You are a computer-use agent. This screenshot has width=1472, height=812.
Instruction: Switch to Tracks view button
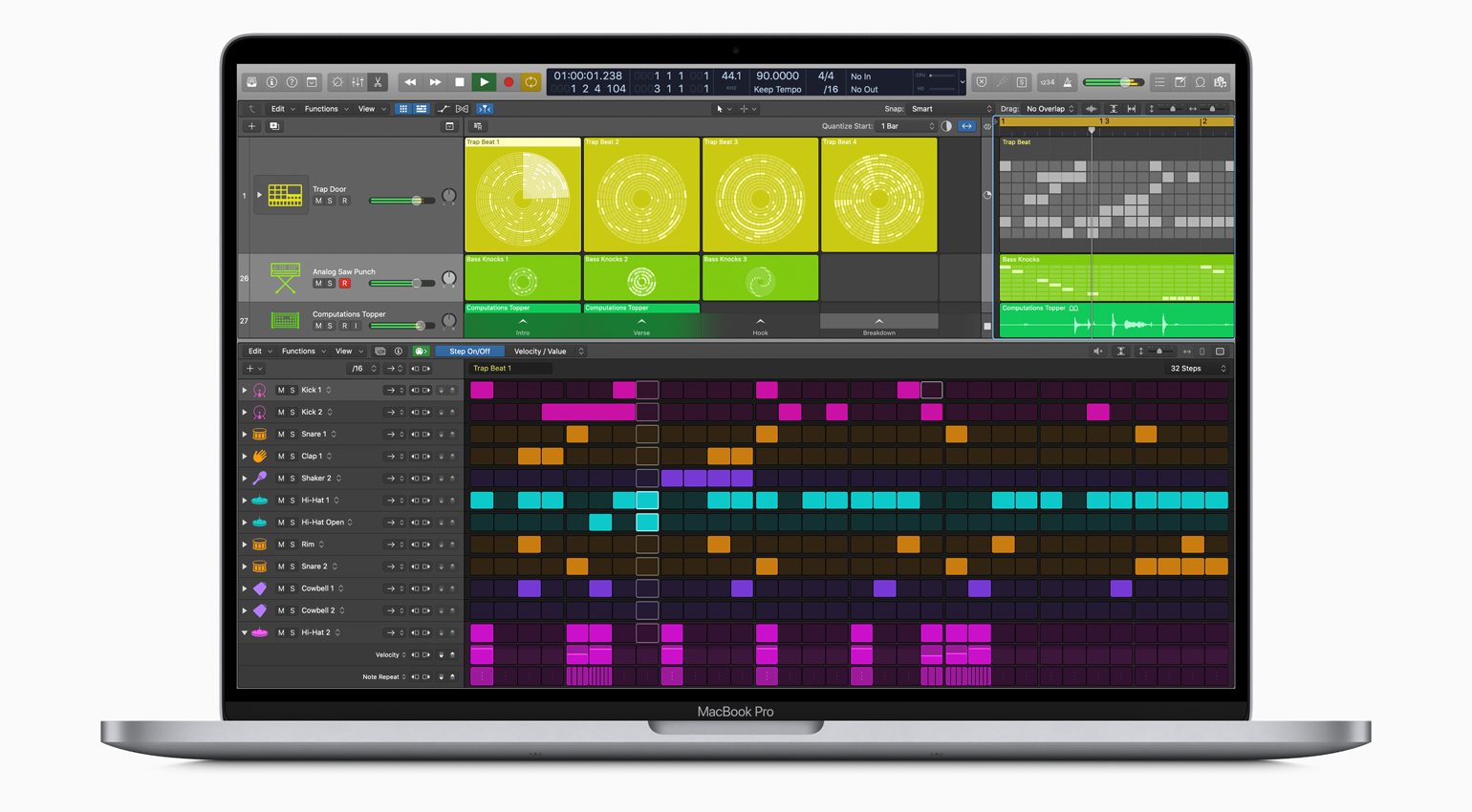pos(421,109)
